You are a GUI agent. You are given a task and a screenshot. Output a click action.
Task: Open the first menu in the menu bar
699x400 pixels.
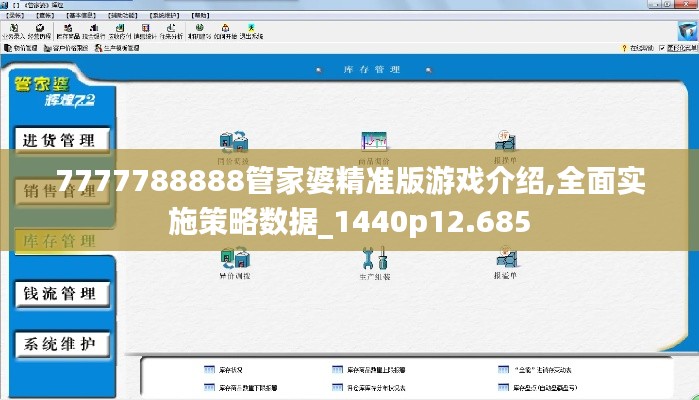[15, 15]
